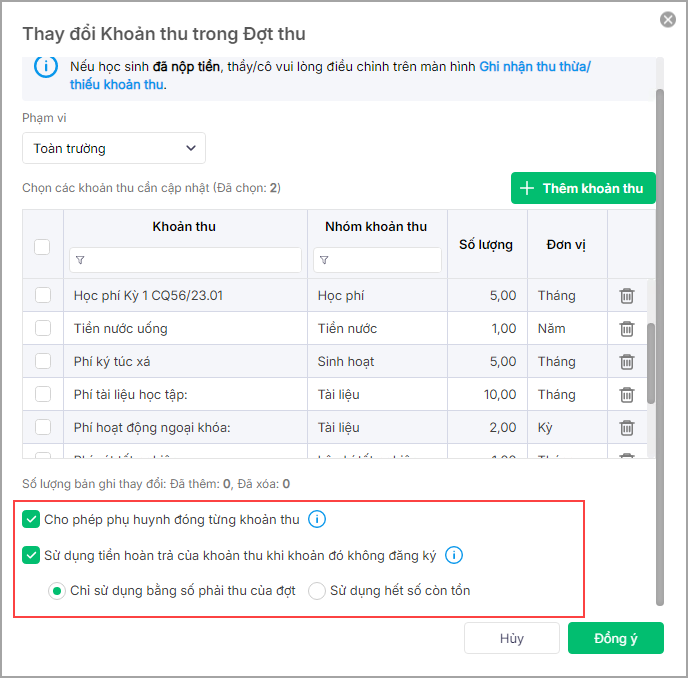Uncheck Cho phép phụ huynh đóng từng khoản thu
This screenshot has height=678, width=688.
(x=31, y=519)
